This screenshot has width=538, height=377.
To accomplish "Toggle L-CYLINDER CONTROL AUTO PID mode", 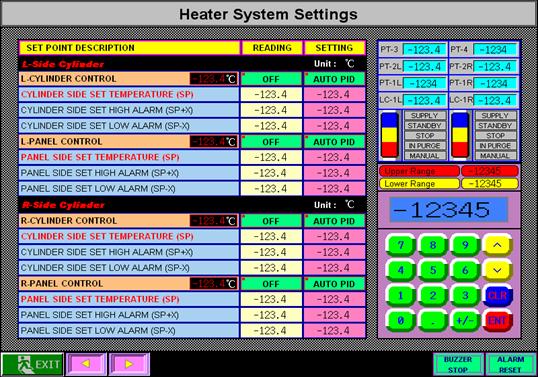I will tap(334, 79).
